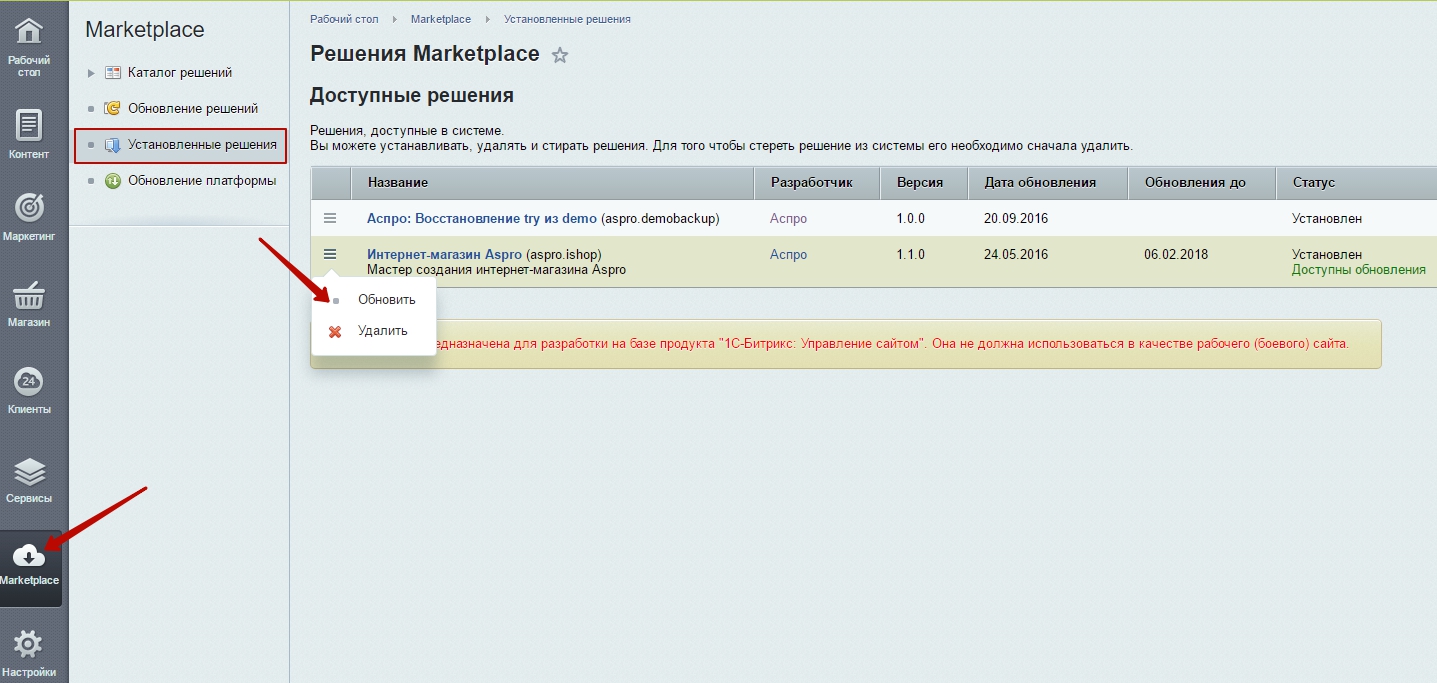Choose Обновить in the context menu
This screenshot has height=683, width=1437.
[386, 300]
